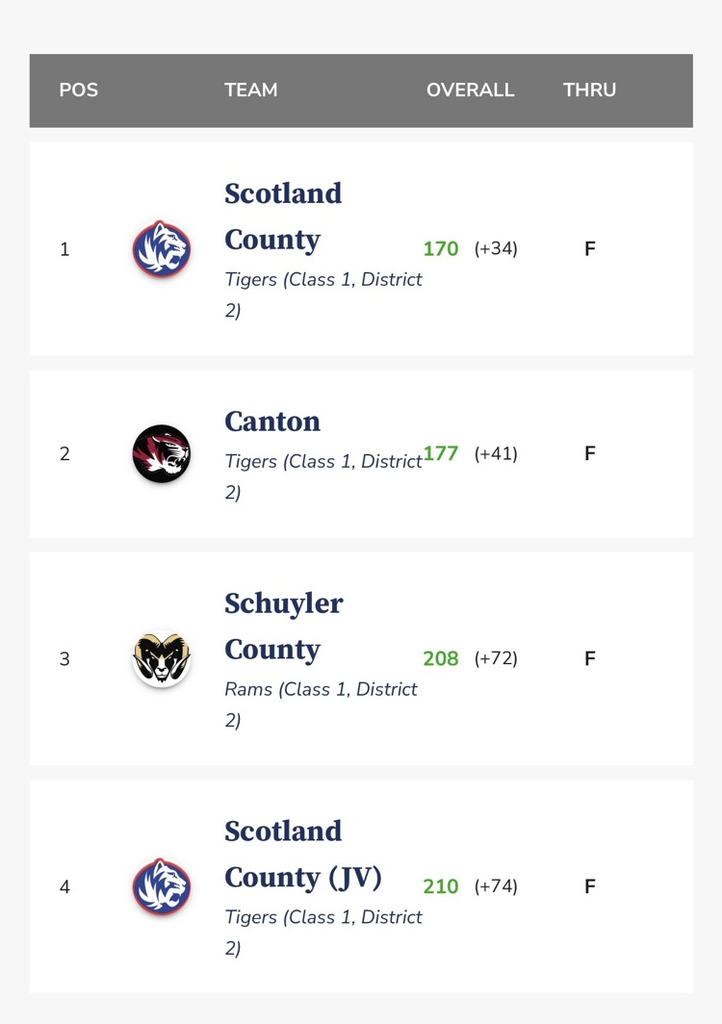Click the Scotland County Tigers logo in first place

(161, 248)
